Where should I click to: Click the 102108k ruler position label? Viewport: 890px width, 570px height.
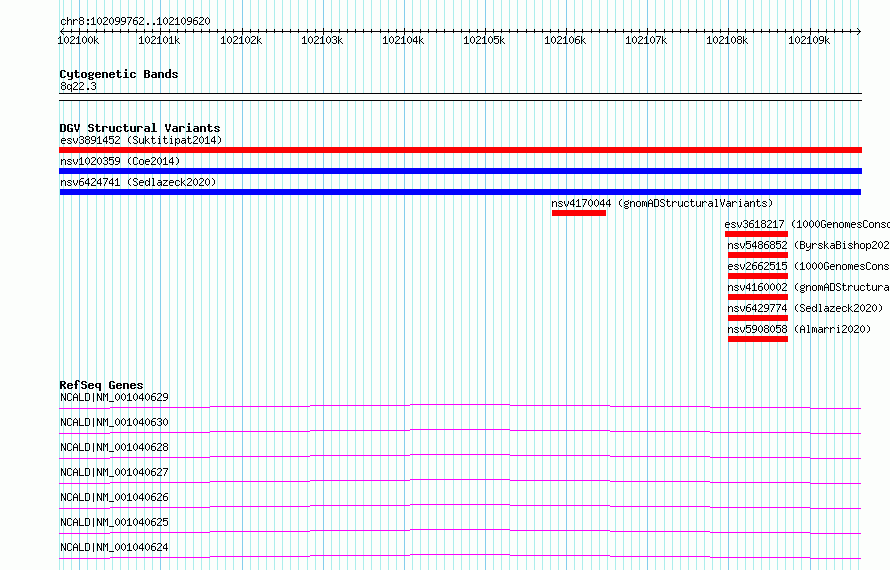click(727, 40)
